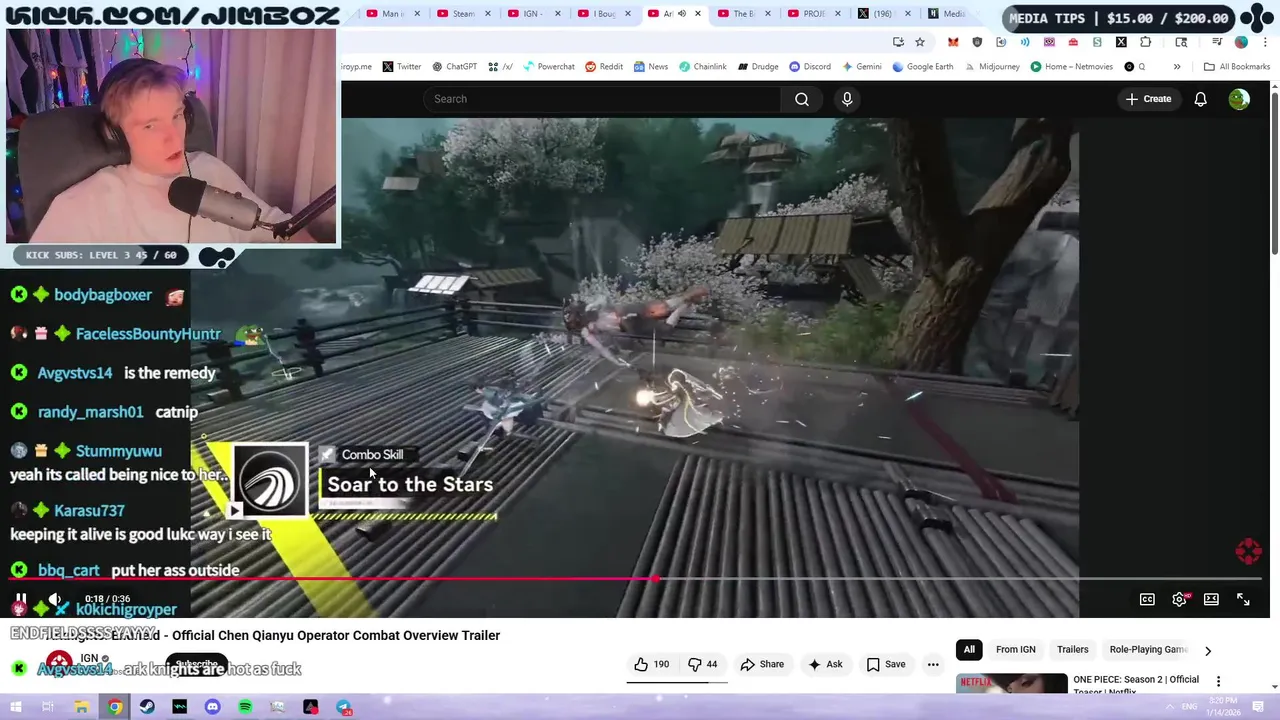Open Steam from the taskbar
The width and height of the screenshot is (1280, 720).
[147, 707]
